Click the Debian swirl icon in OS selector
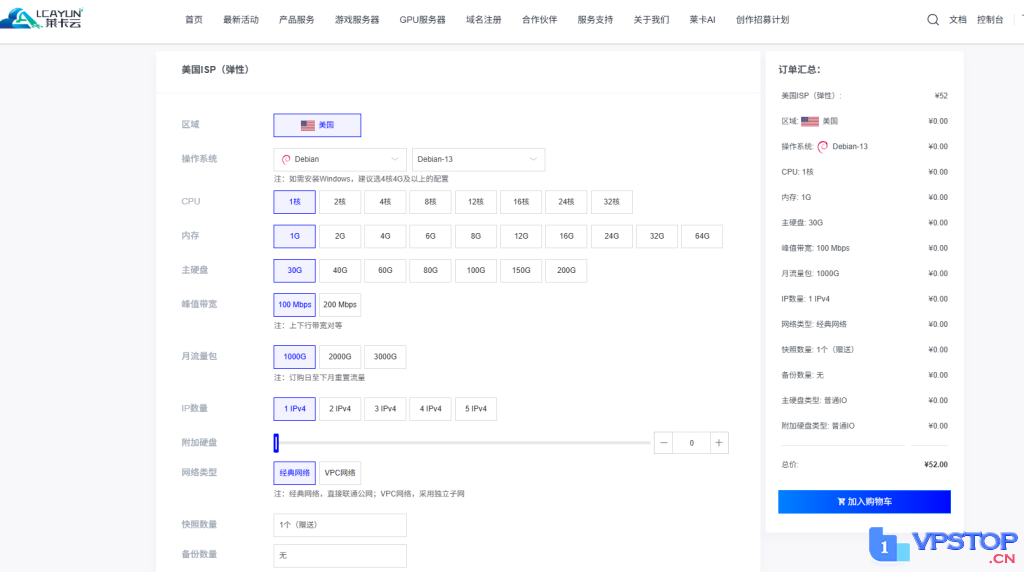 tap(286, 159)
